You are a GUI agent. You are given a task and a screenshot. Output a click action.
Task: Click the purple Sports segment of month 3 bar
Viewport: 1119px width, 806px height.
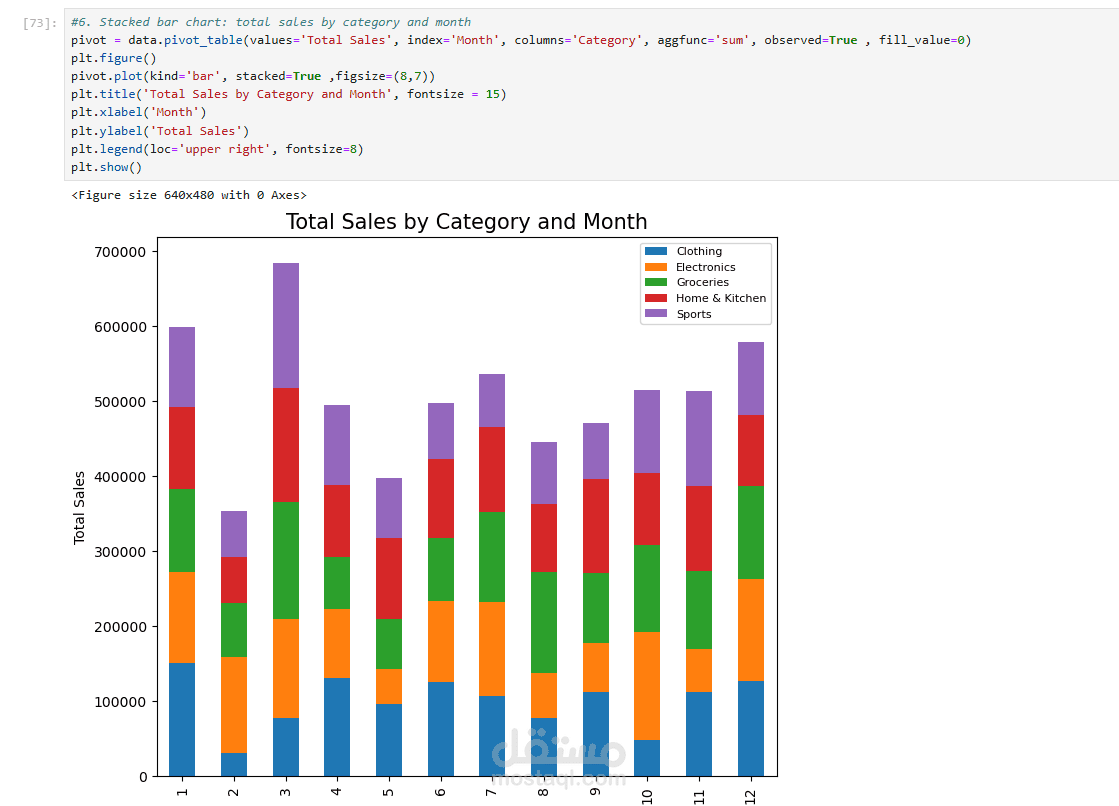(285, 325)
